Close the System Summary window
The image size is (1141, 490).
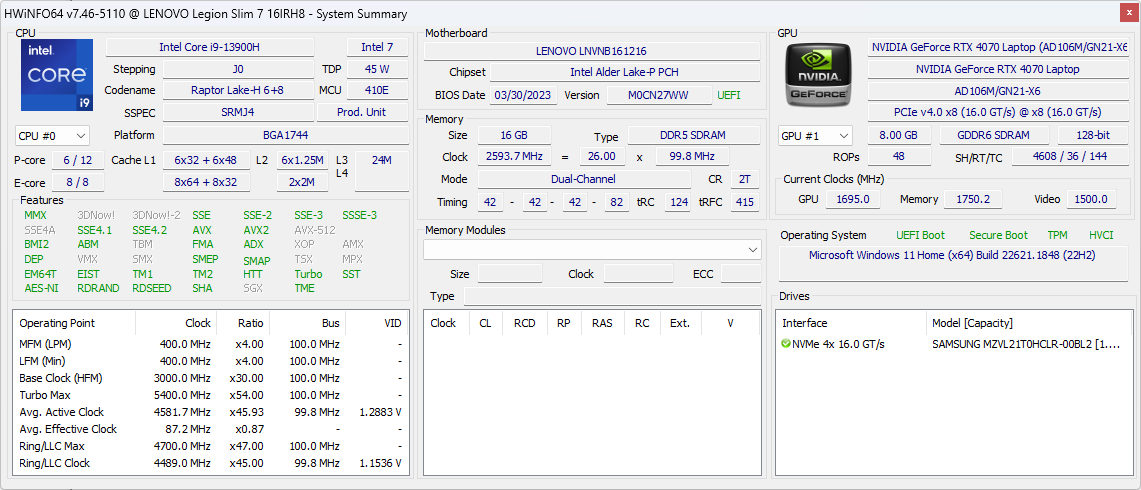[1129, 13]
